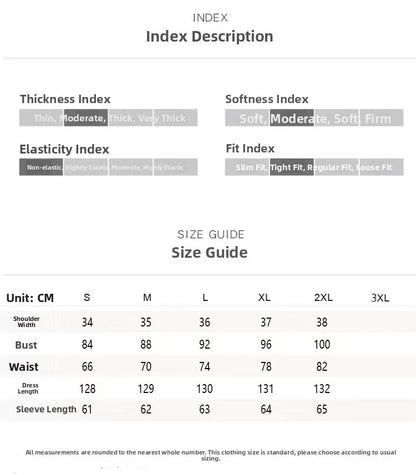The height and width of the screenshot is (475, 416).
Task: Click the Waist row label
Action: pyautogui.click(x=24, y=367)
